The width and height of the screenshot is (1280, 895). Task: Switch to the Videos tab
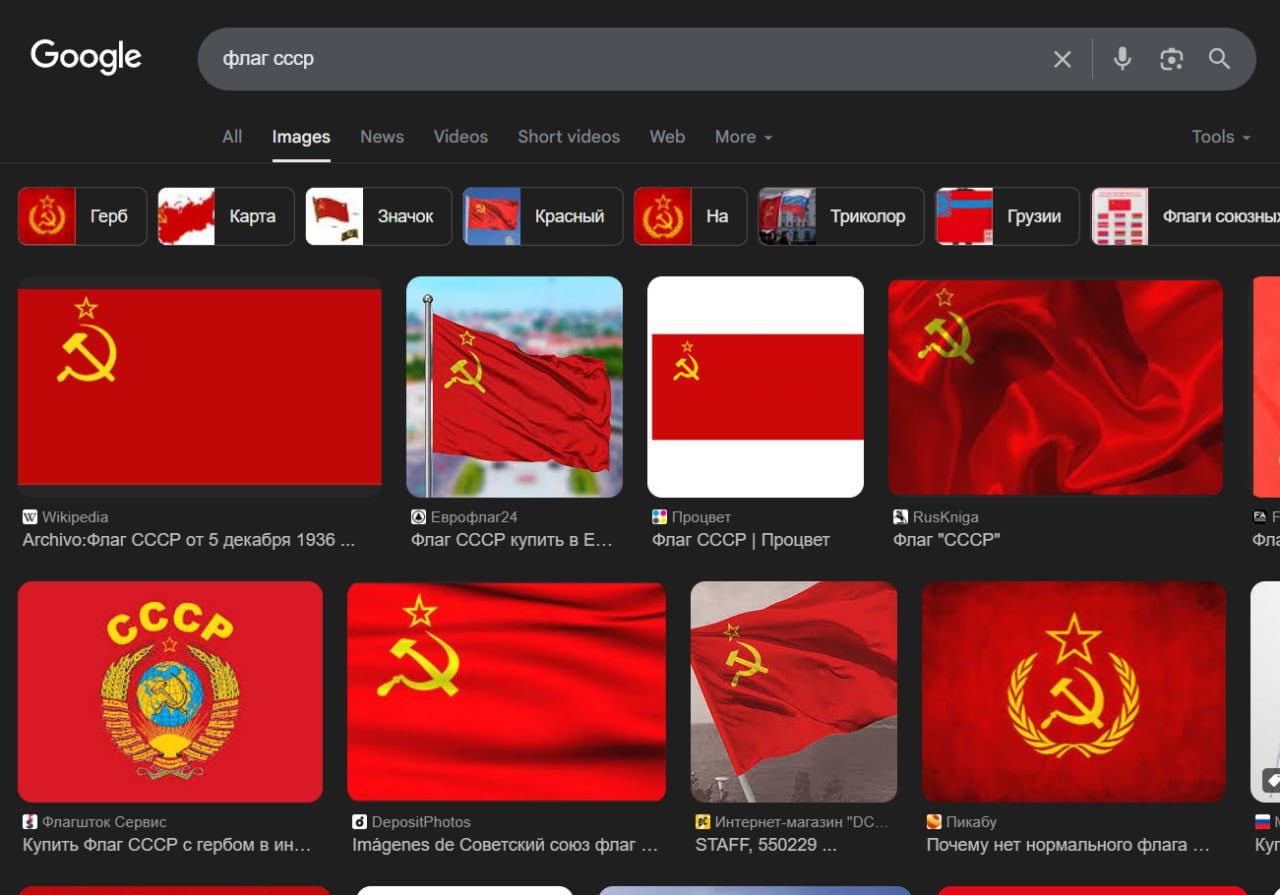pyautogui.click(x=460, y=137)
